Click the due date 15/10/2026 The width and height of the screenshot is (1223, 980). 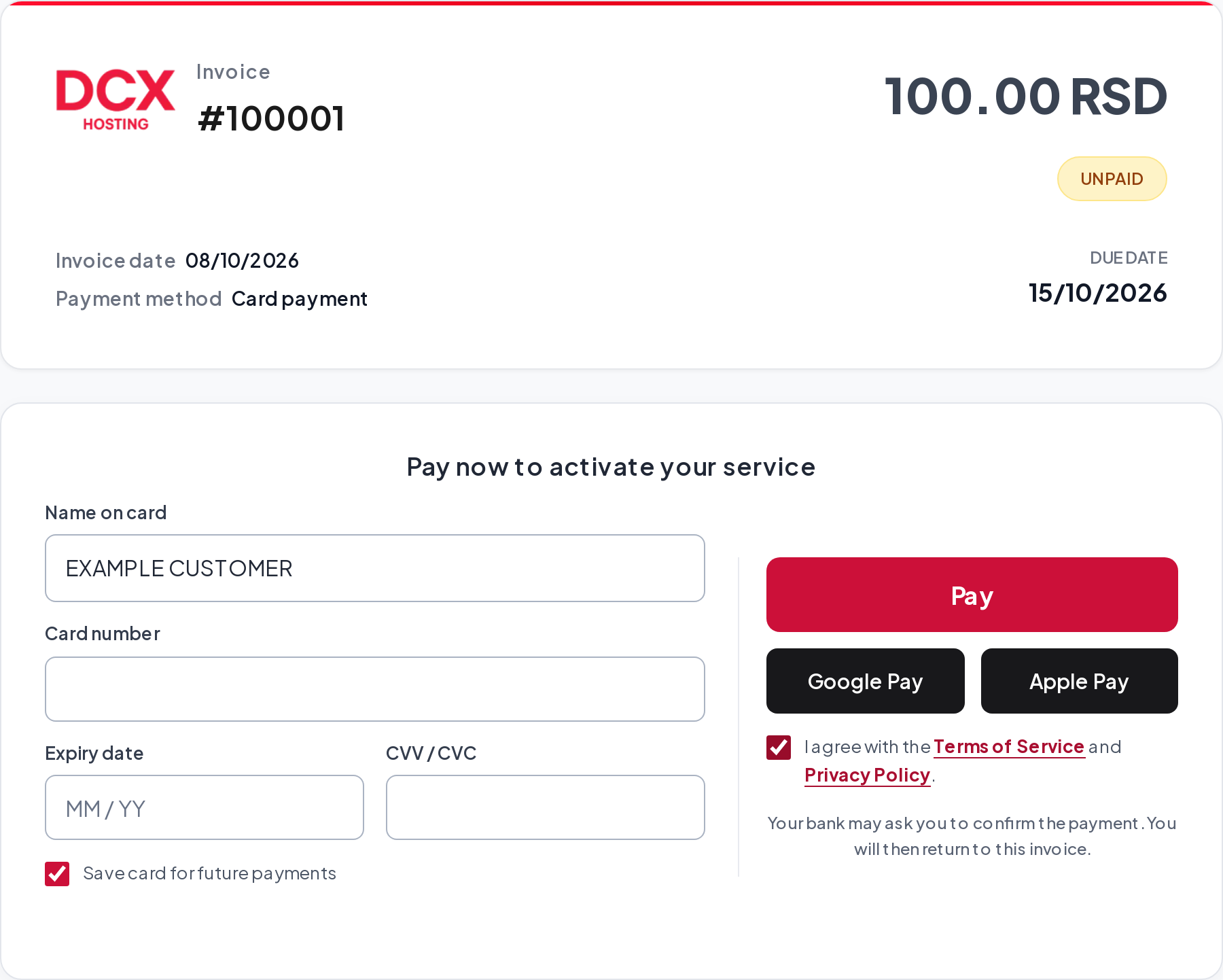[x=1097, y=293]
